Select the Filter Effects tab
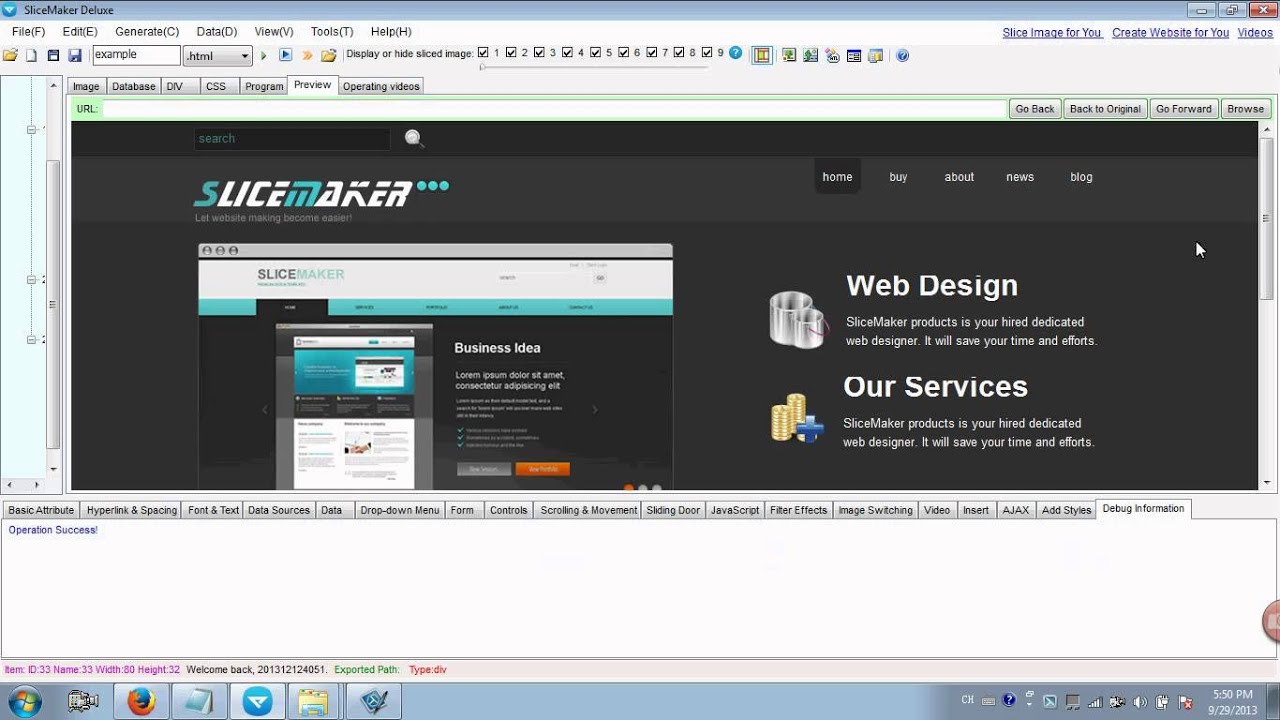Screen dimensions: 1280x720 tap(798, 510)
